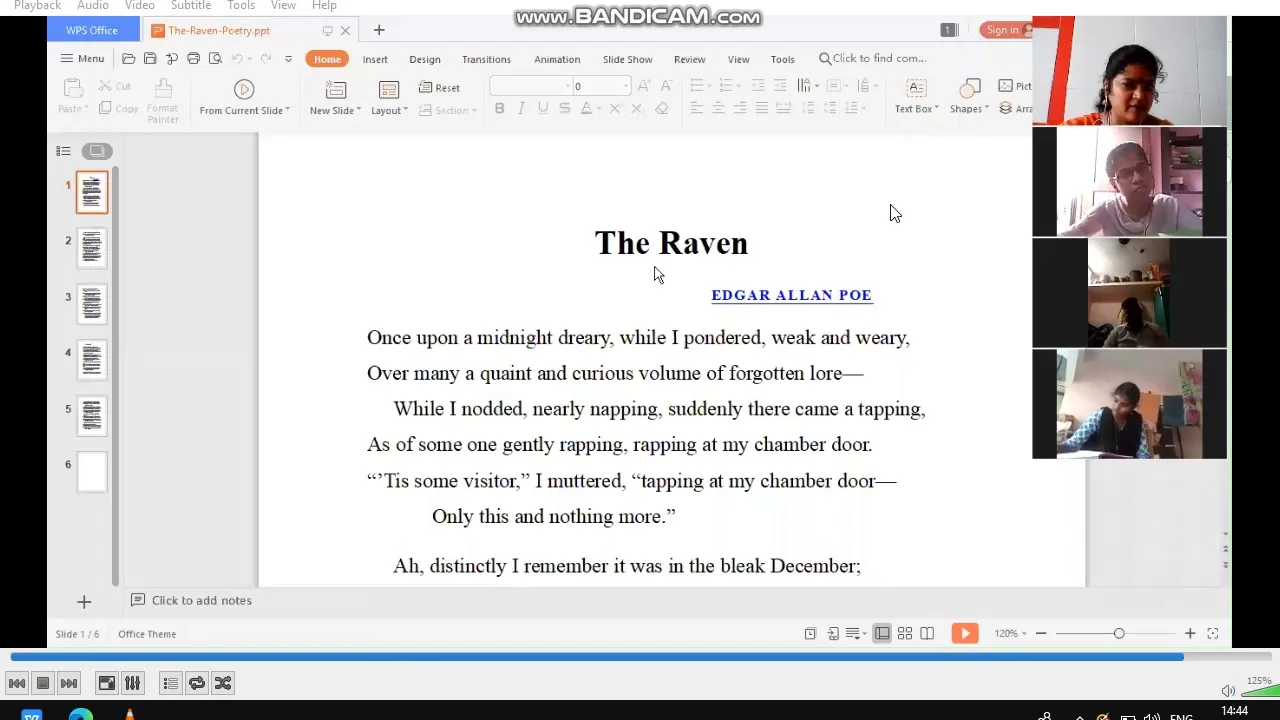Toggle VLC loop repeat button
Image resolution: width=1280 pixels, height=720 pixels.
(x=197, y=684)
